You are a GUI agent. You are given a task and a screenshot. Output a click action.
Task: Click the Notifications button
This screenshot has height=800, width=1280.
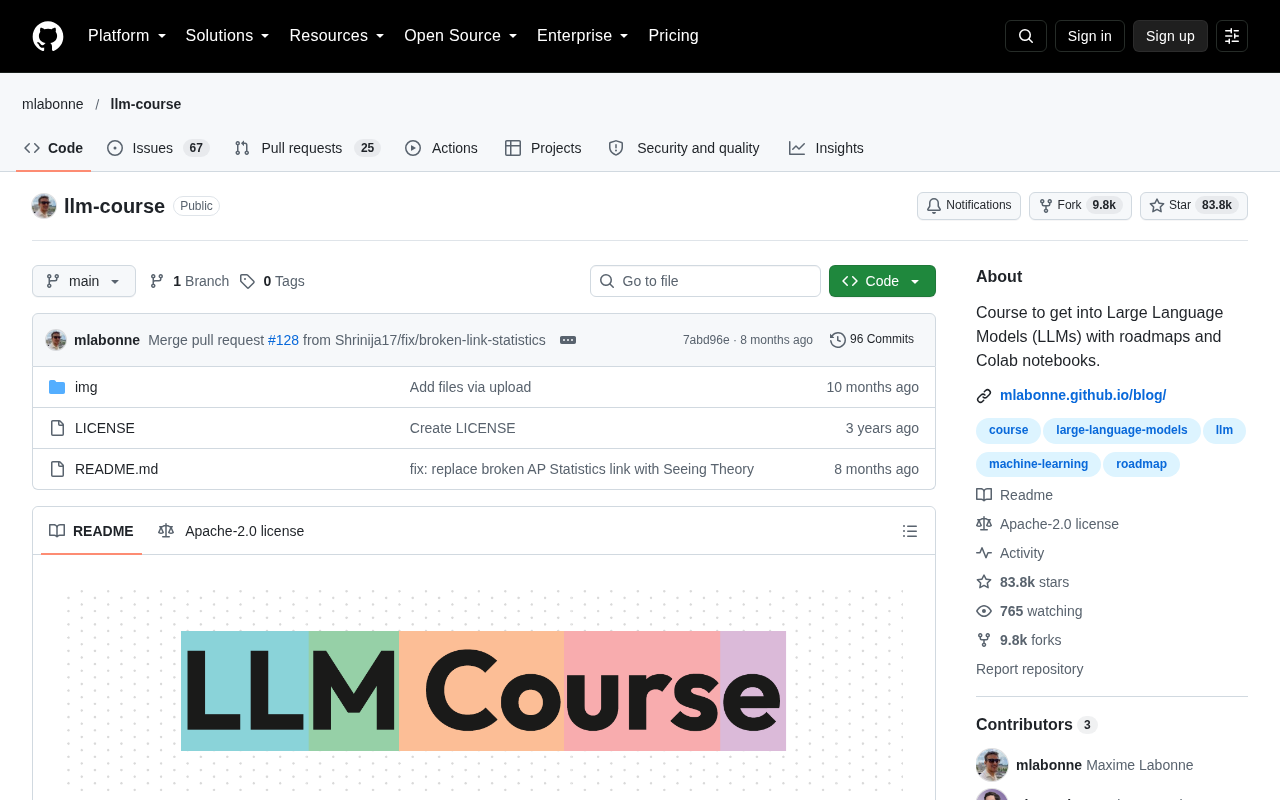(x=969, y=206)
